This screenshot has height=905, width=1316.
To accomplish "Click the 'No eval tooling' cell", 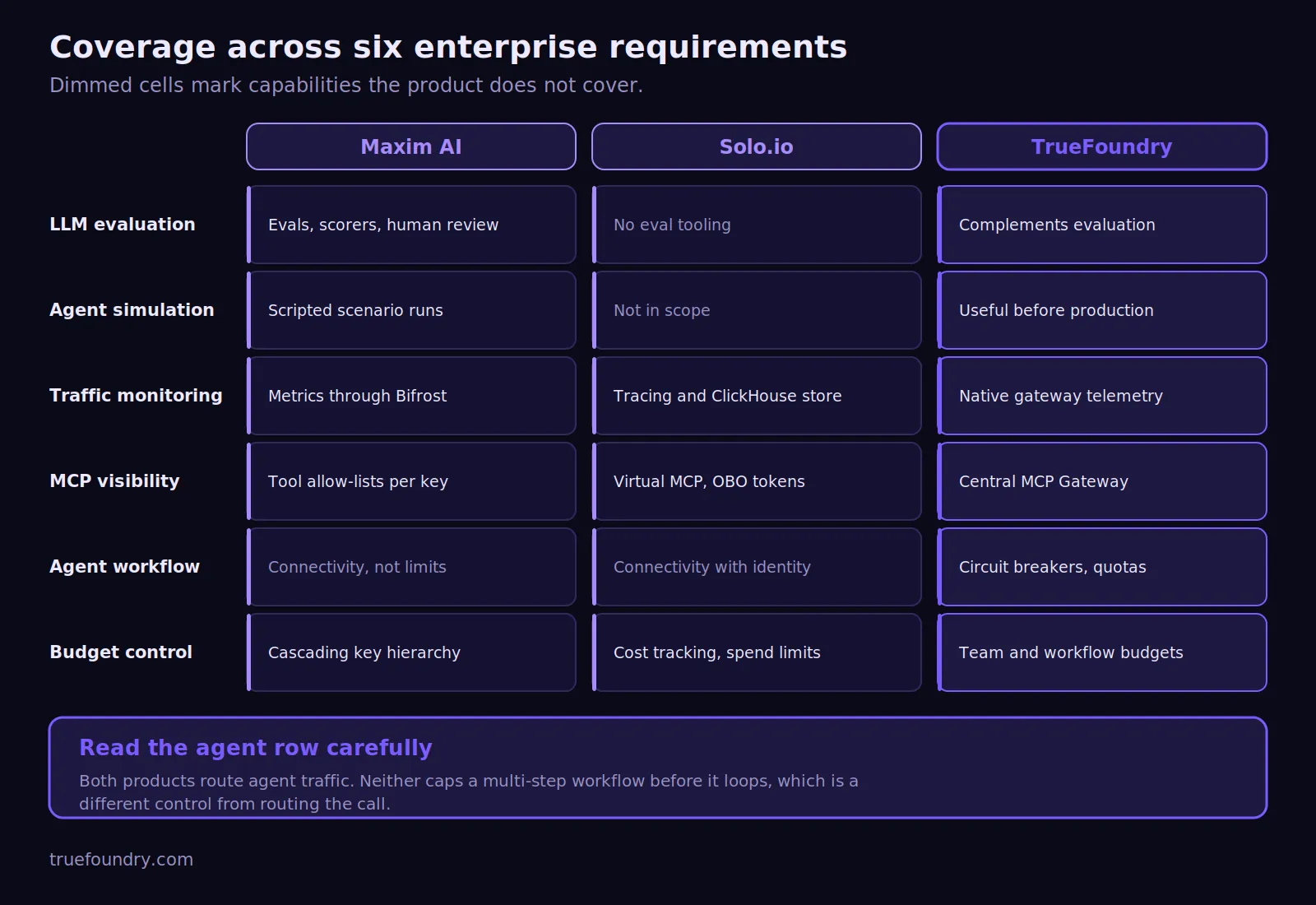I will click(757, 225).
